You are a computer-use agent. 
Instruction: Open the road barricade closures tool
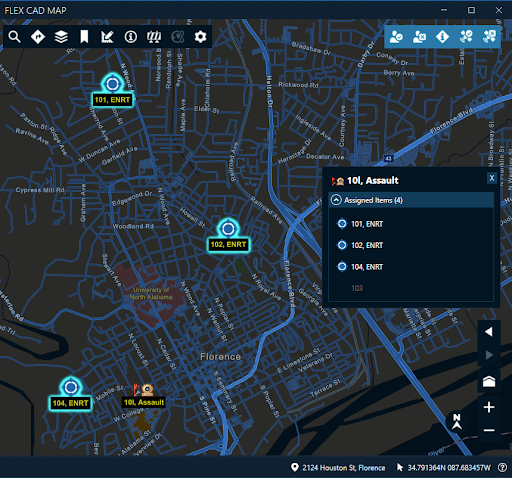[154, 37]
